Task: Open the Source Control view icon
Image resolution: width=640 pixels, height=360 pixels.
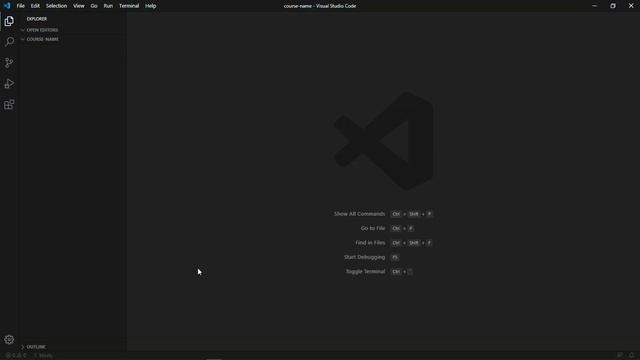Action: [x=9, y=62]
